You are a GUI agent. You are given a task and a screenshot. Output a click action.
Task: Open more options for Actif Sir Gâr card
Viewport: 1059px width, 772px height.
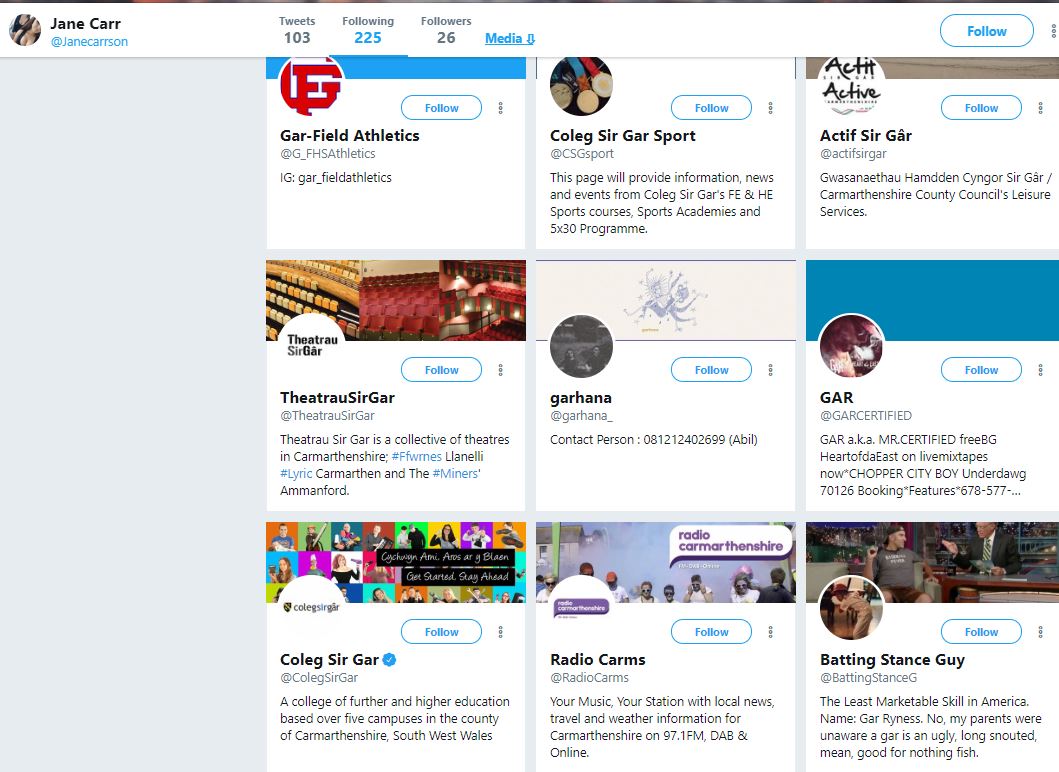[1040, 108]
